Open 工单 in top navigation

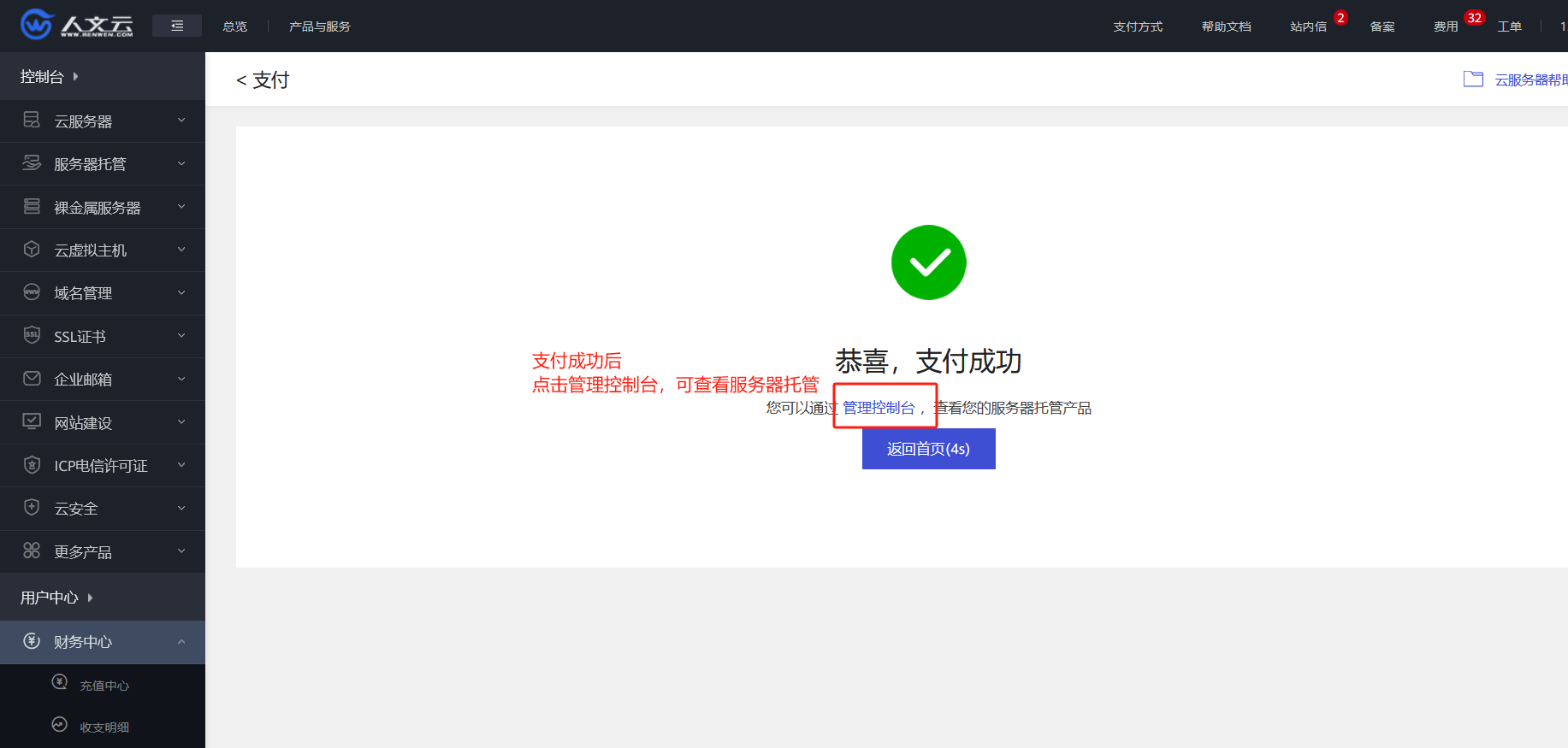(1509, 27)
